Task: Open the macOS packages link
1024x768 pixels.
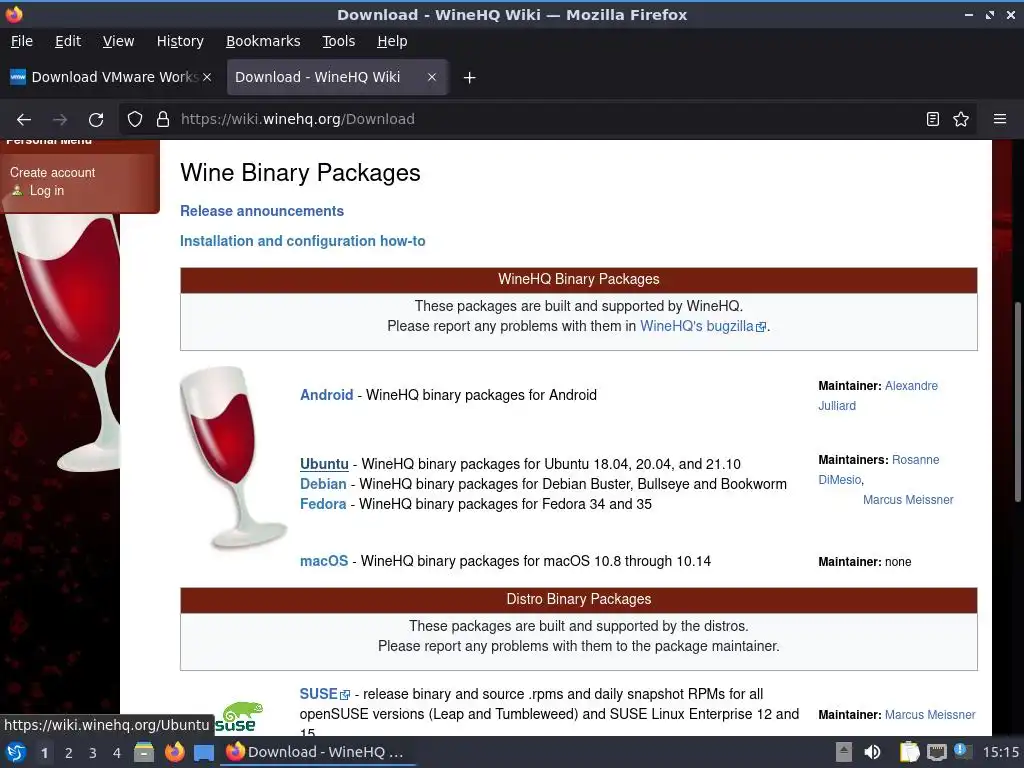Action: 324,561
